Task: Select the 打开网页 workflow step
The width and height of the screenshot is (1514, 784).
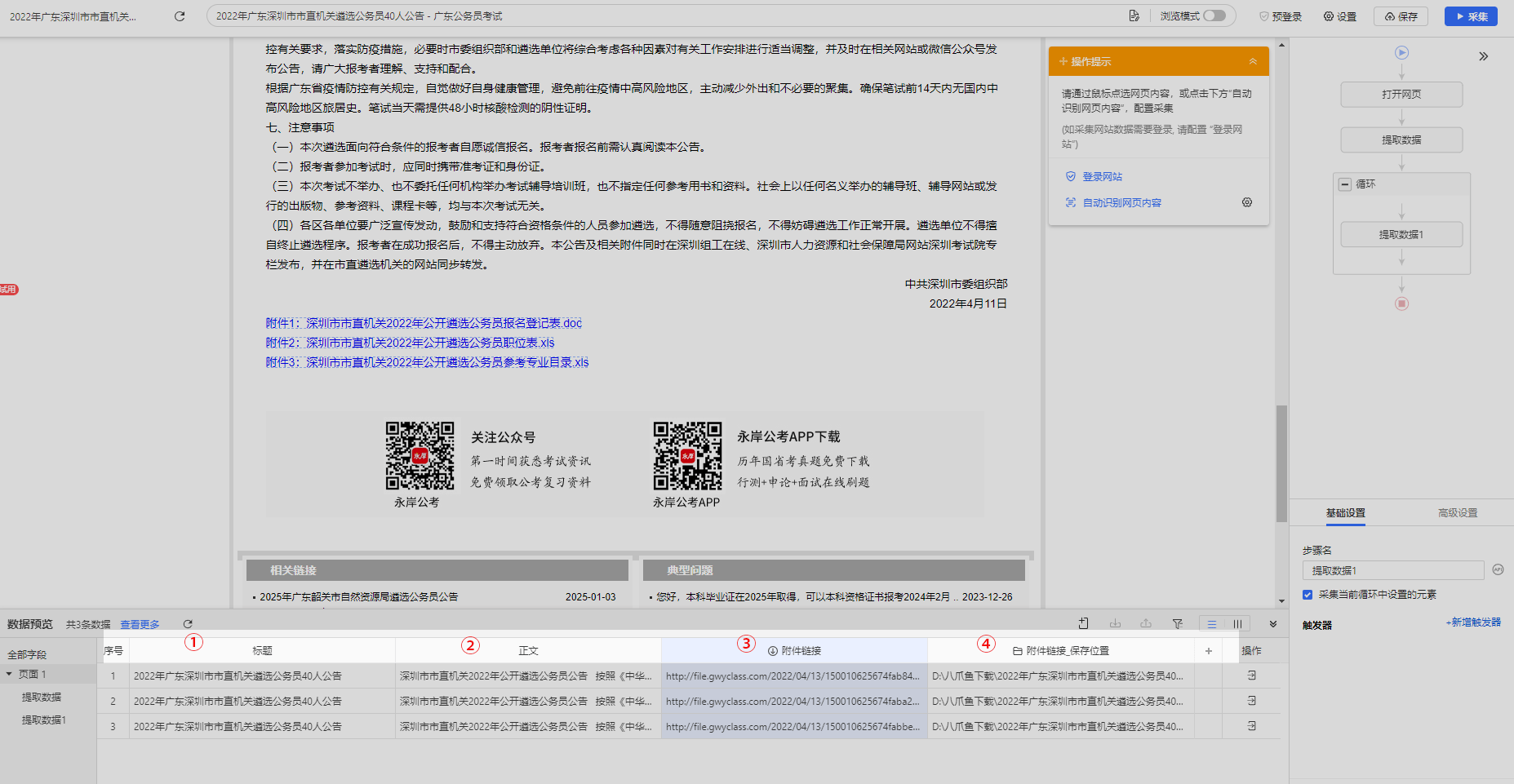Action: click(x=1401, y=94)
